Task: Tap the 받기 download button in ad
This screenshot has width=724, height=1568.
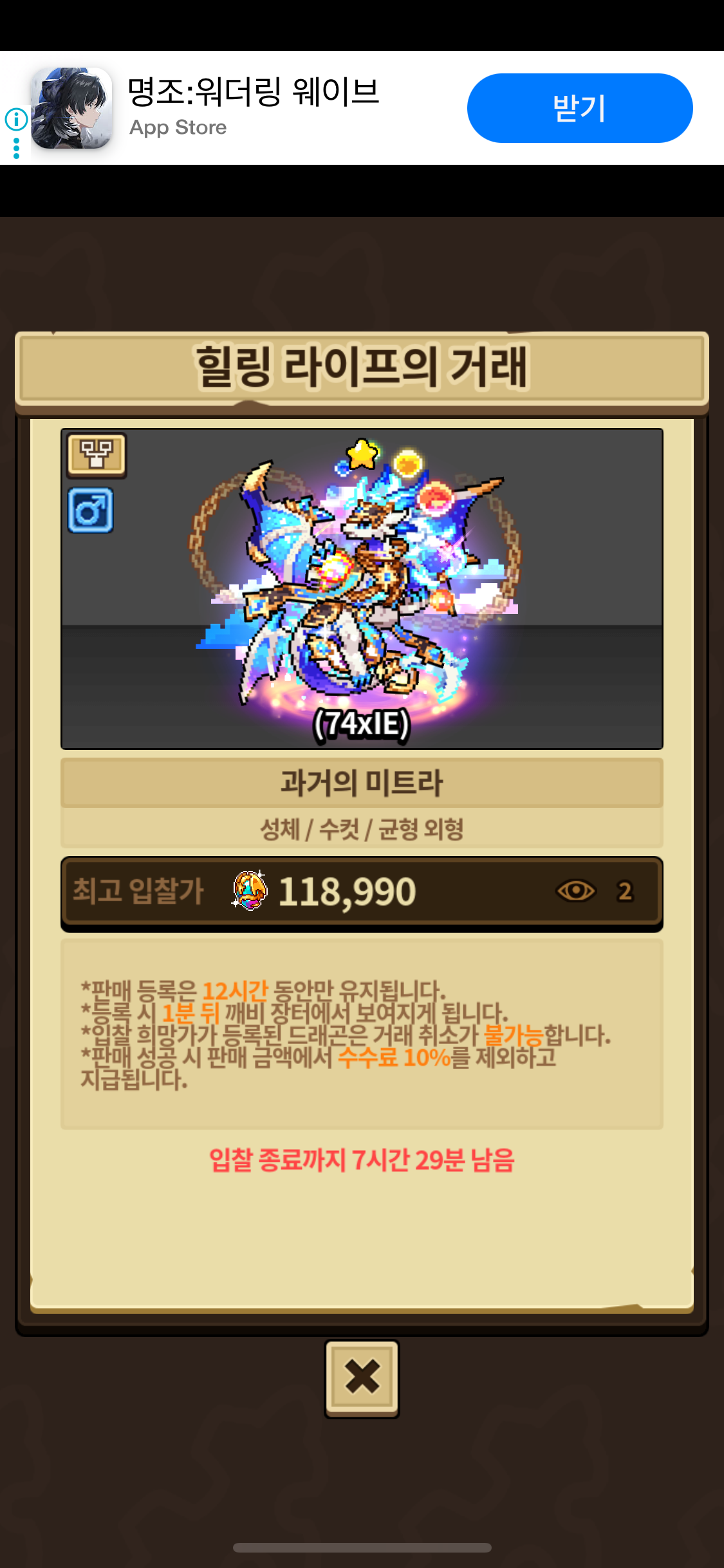Action: point(580,108)
